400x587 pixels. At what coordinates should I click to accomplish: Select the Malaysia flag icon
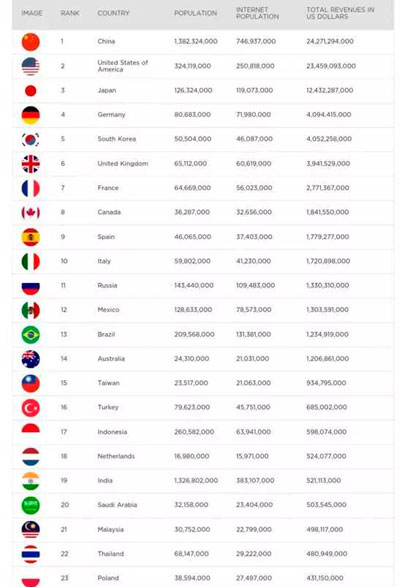click(30, 529)
